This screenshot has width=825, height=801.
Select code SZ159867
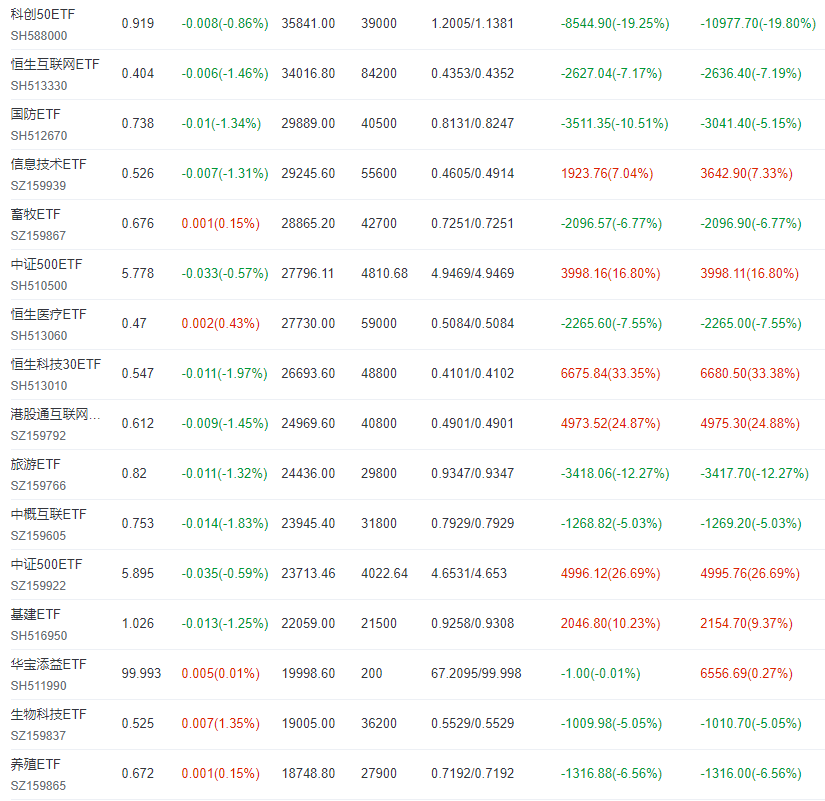click(38, 236)
